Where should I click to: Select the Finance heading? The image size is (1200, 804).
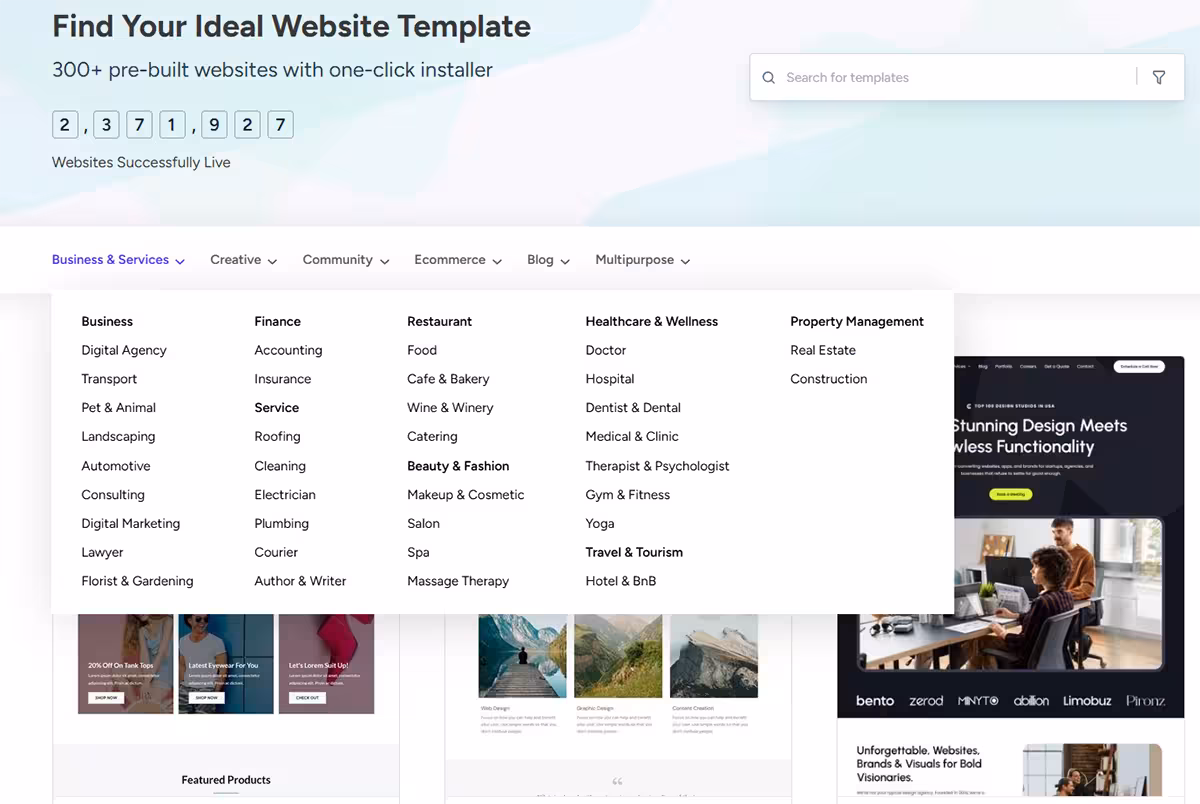[x=277, y=322]
